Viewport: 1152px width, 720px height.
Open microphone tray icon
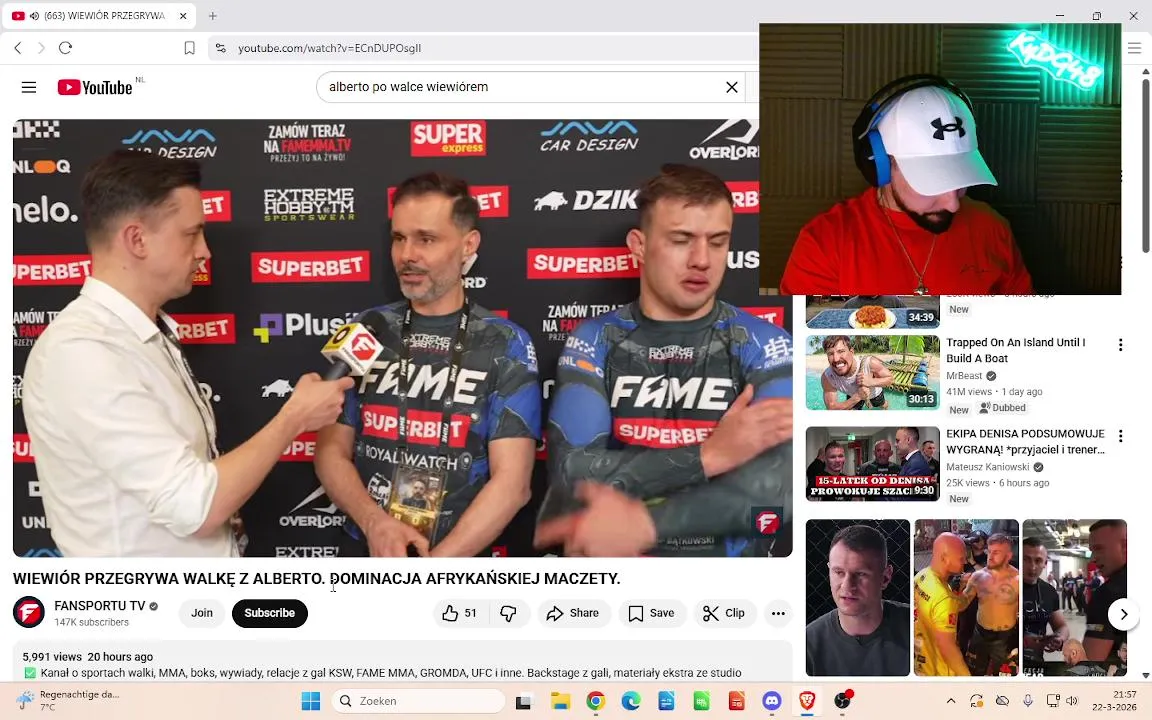[1028, 702]
